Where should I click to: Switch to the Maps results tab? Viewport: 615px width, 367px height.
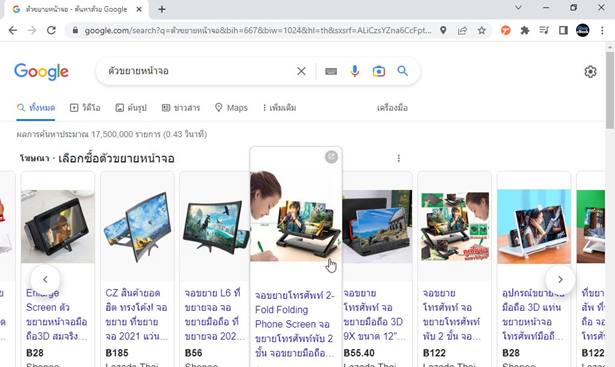[x=231, y=107]
